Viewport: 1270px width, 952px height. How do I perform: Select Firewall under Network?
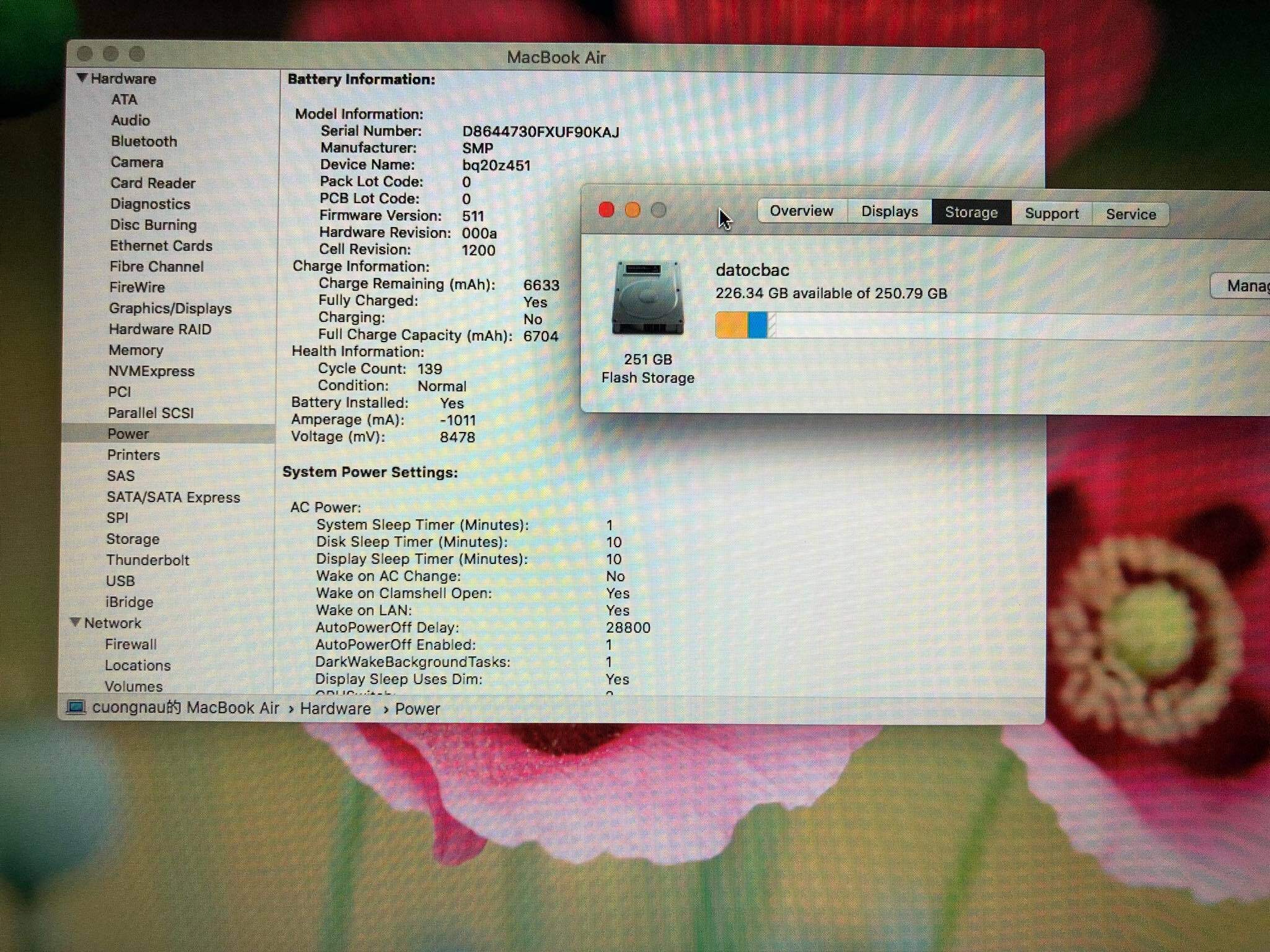(x=131, y=645)
